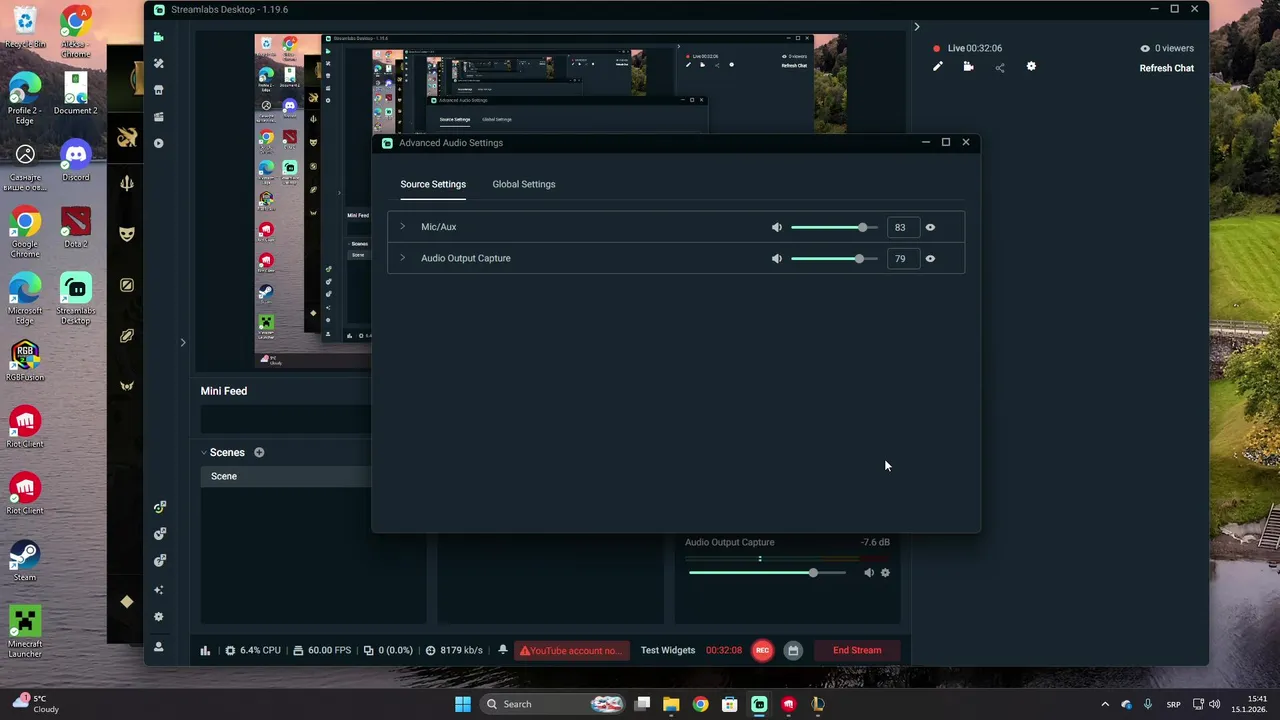Adjust Audio Output Capture volume slider in dialog
The width and height of the screenshot is (1280, 720).
[x=834, y=258]
